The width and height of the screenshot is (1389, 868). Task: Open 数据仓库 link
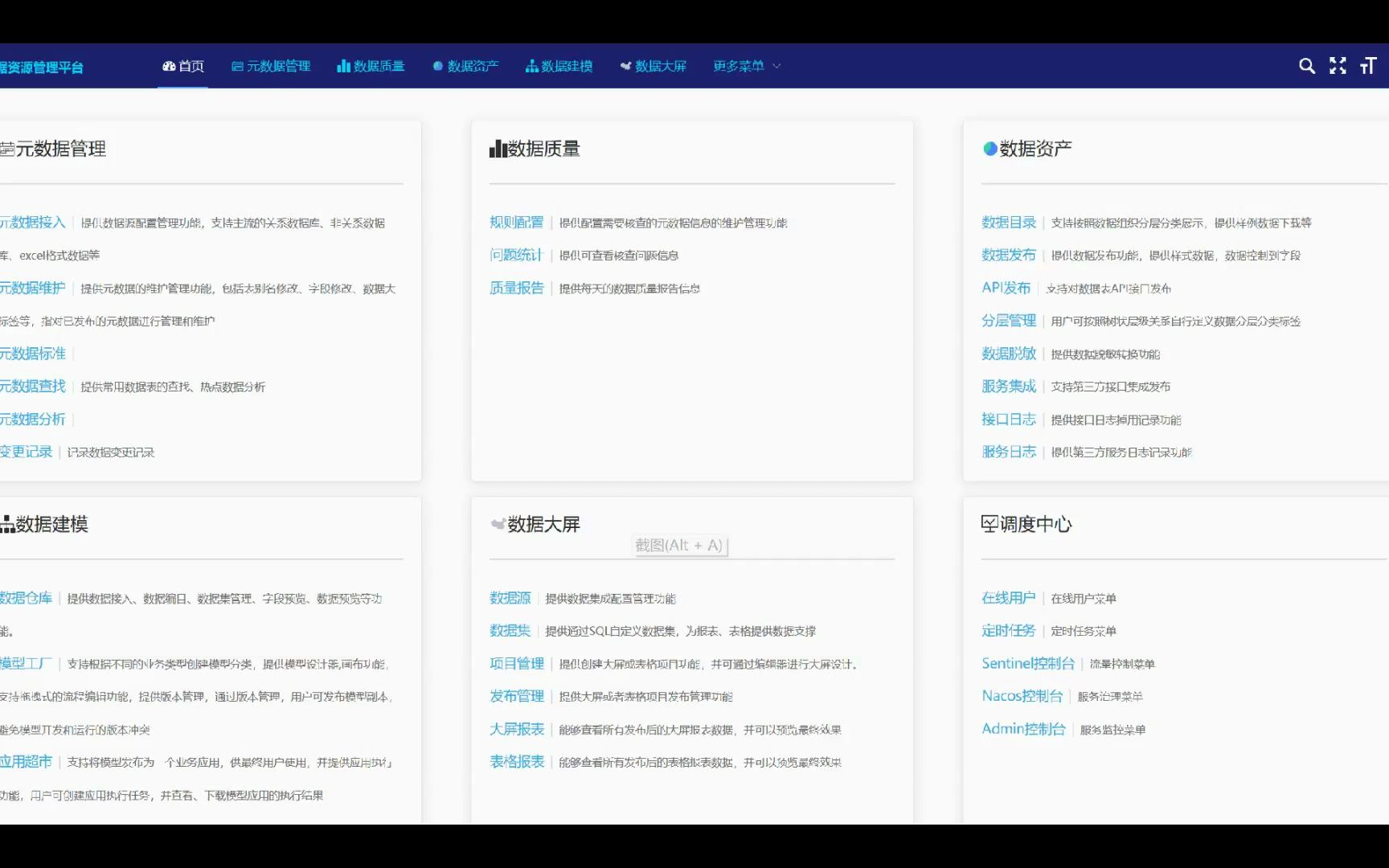tap(27, 598)
